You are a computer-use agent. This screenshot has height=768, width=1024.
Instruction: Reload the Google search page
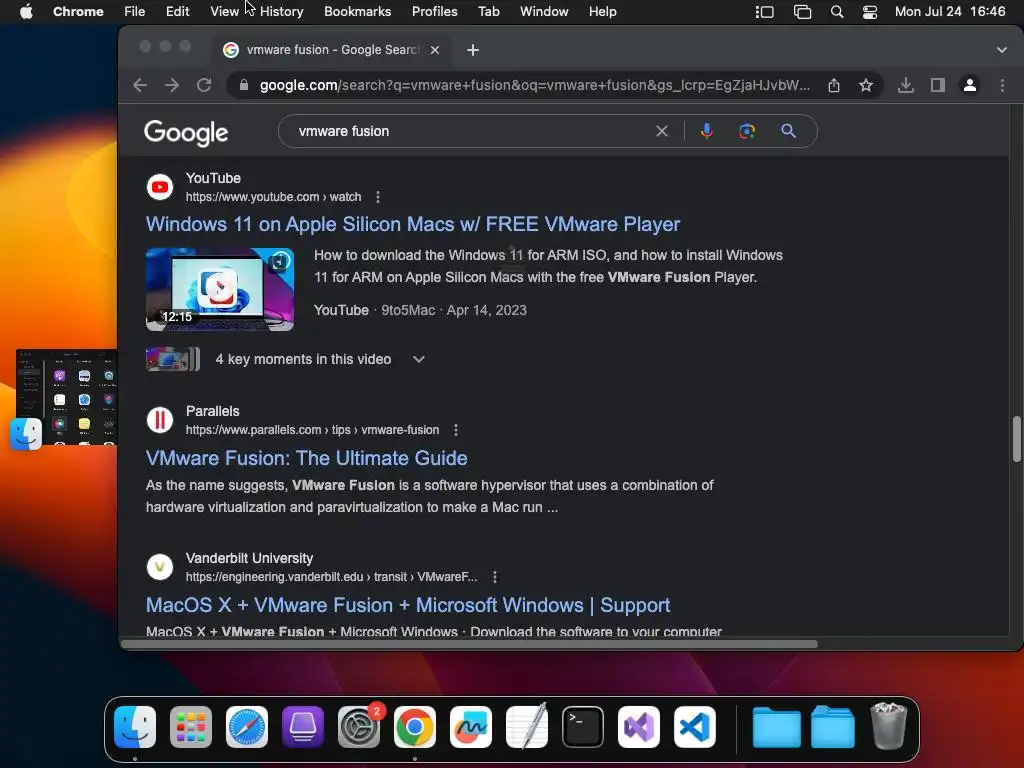[x=204, y=85]
